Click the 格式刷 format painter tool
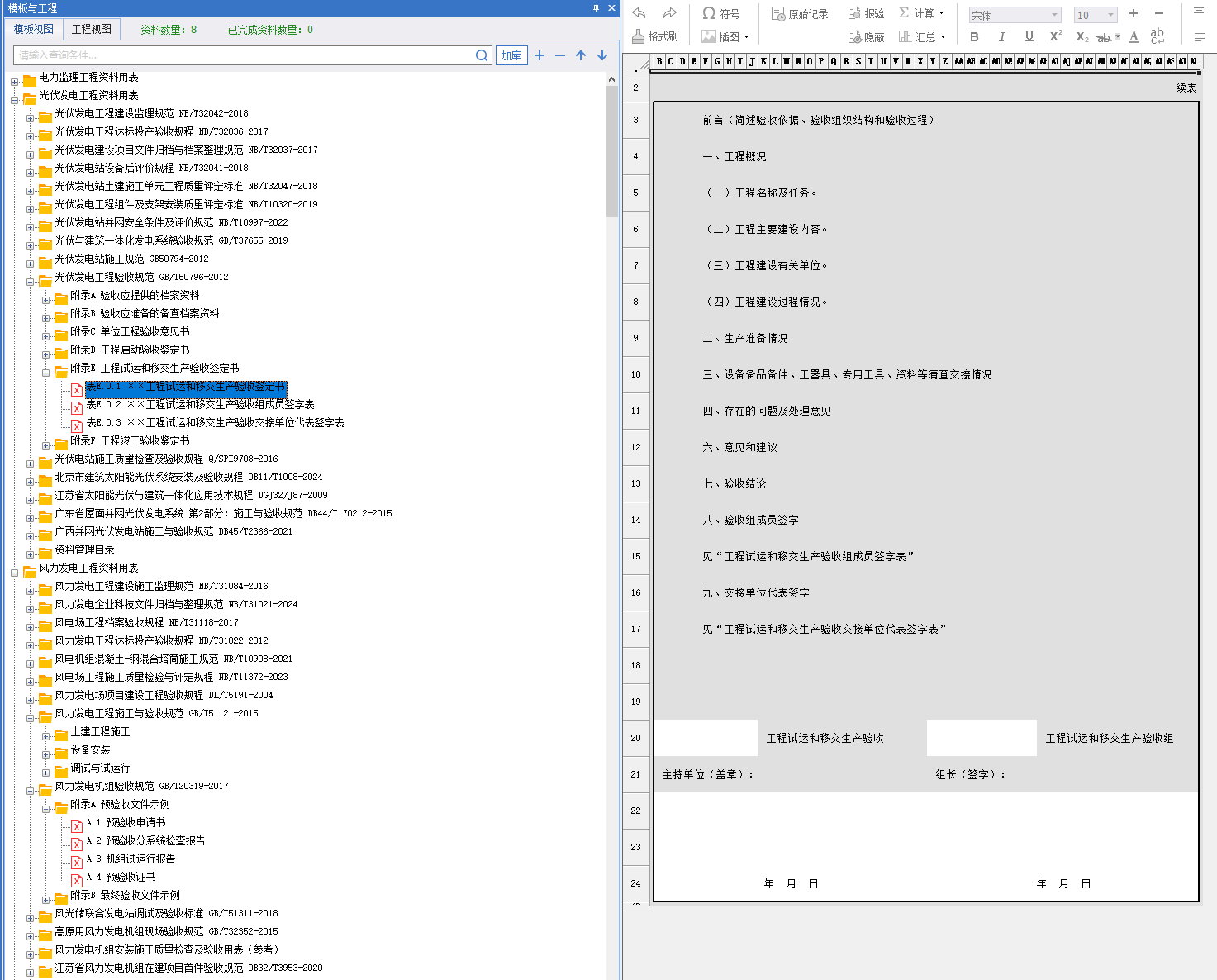This screenshot has height=980, width=1217. (655, 36)
